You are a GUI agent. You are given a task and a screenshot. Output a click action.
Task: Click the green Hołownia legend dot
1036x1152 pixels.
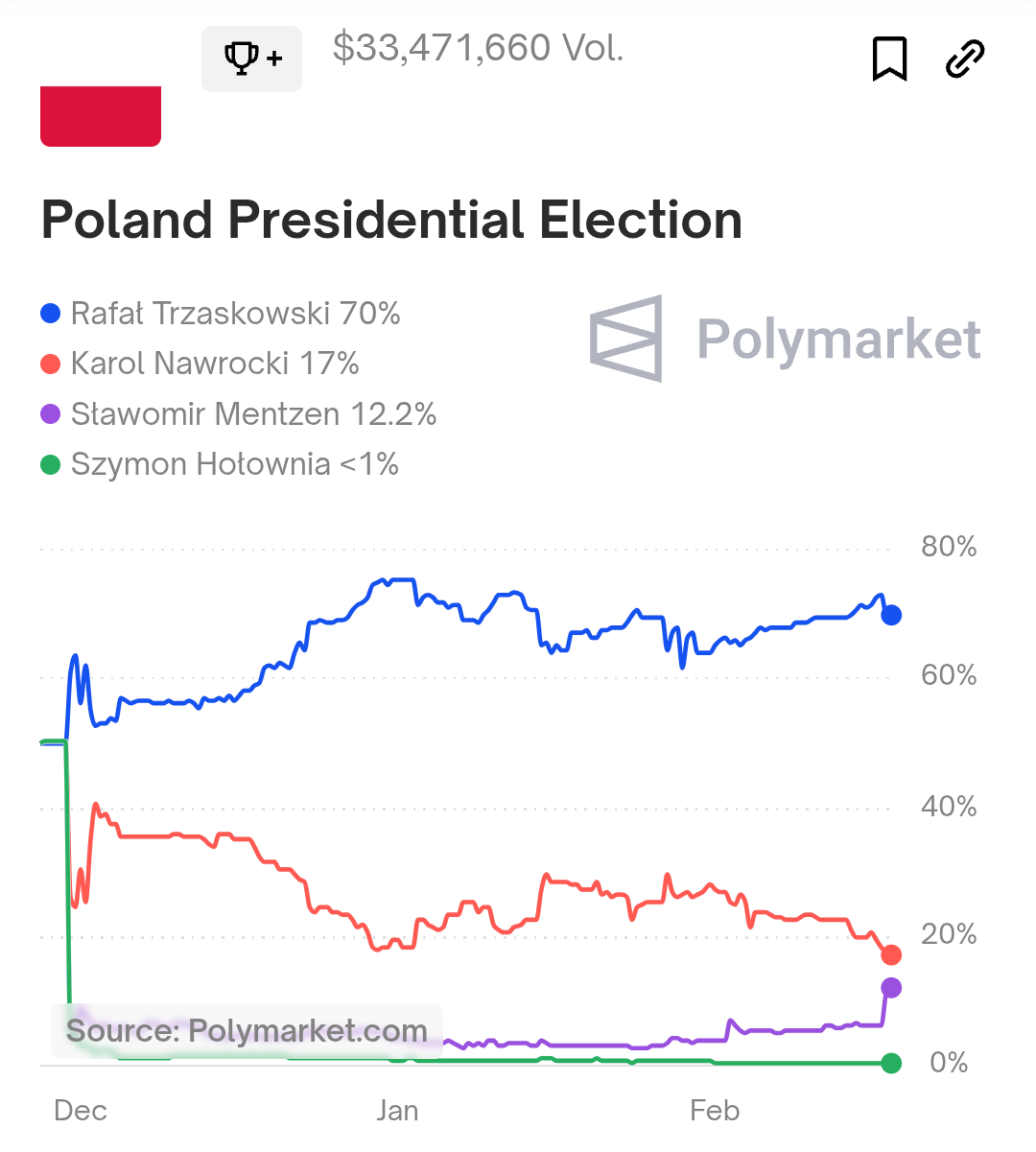51,465
